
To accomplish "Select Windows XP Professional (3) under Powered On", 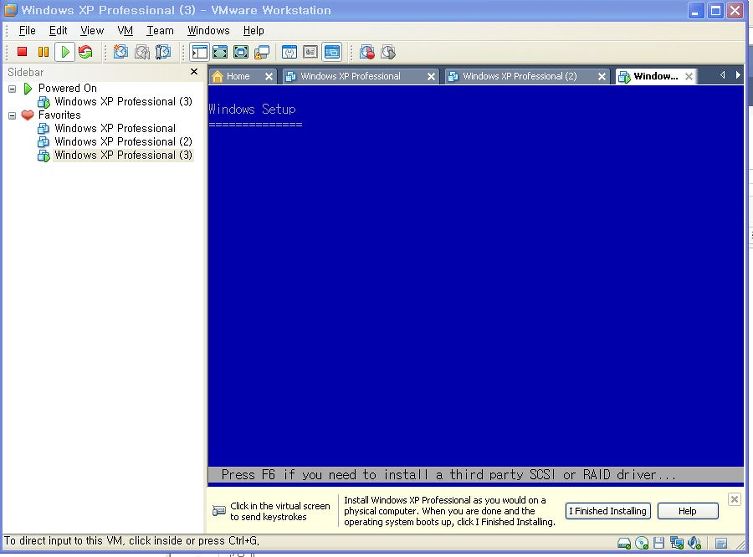I will 123,102.
